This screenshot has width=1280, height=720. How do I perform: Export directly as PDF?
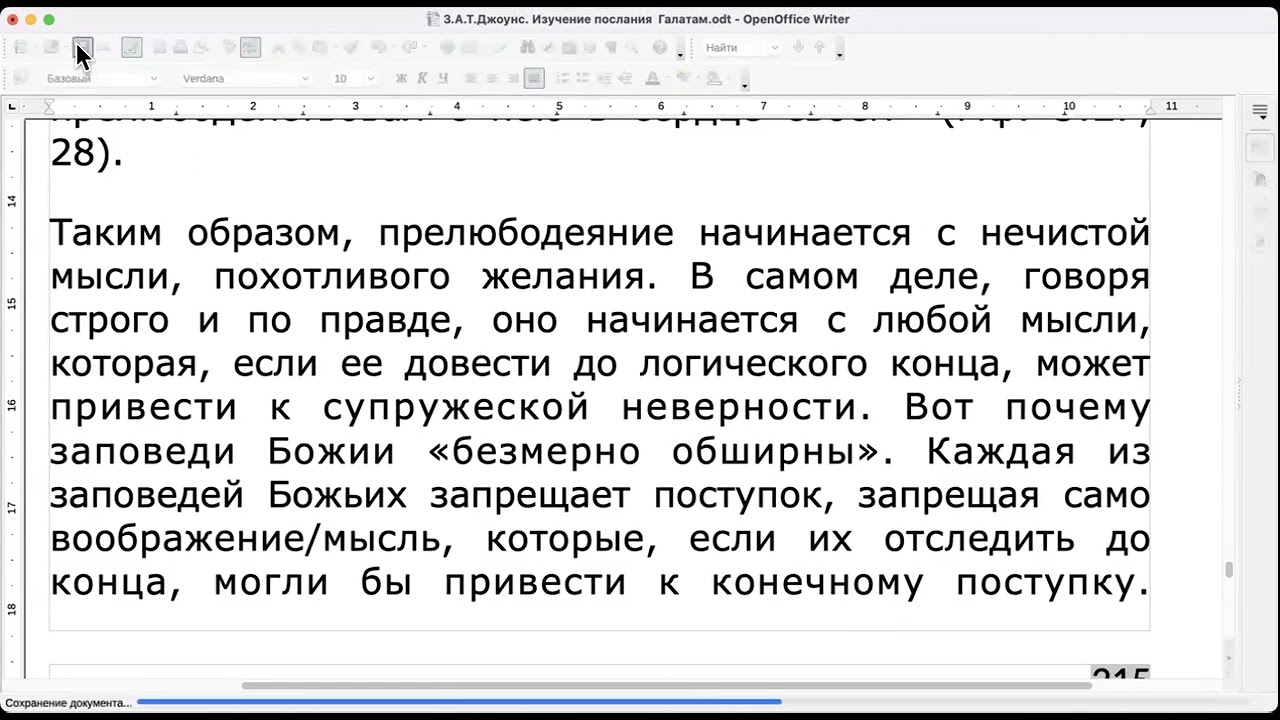pyautogui.click(x=159, y=47)
